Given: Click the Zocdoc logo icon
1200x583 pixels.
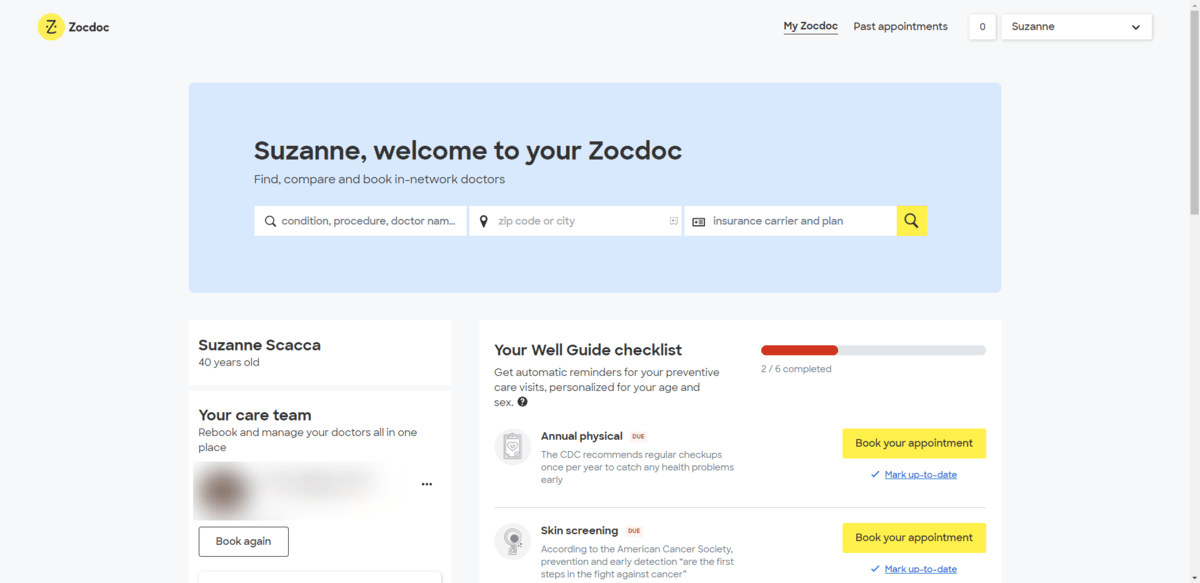Looking at the screenshot, I should tap(51, 27).
